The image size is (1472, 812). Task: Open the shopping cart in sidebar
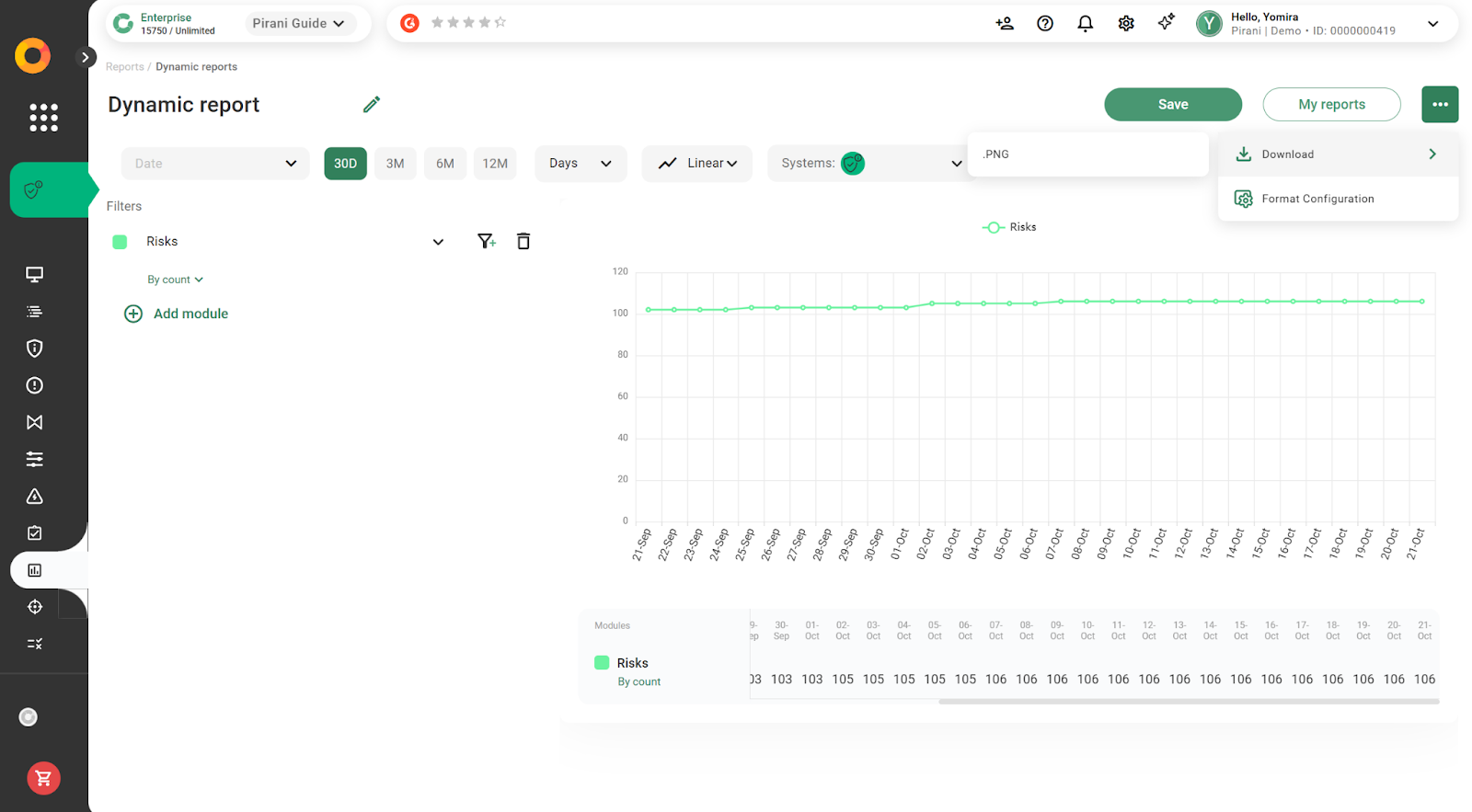[x=43, y=778]
